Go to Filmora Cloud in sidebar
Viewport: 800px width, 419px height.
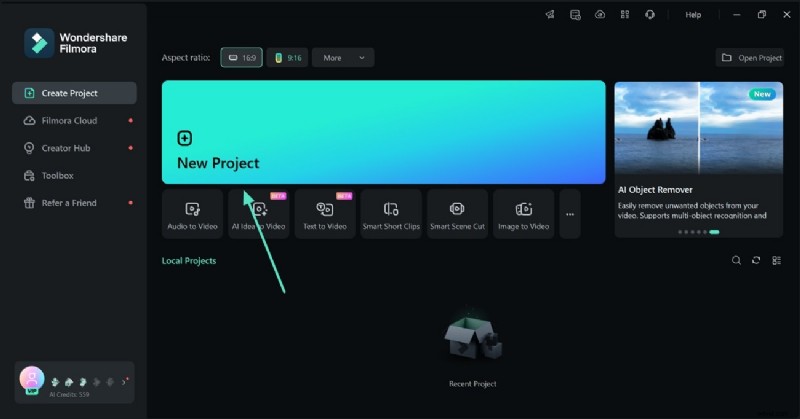pos(70,120)
